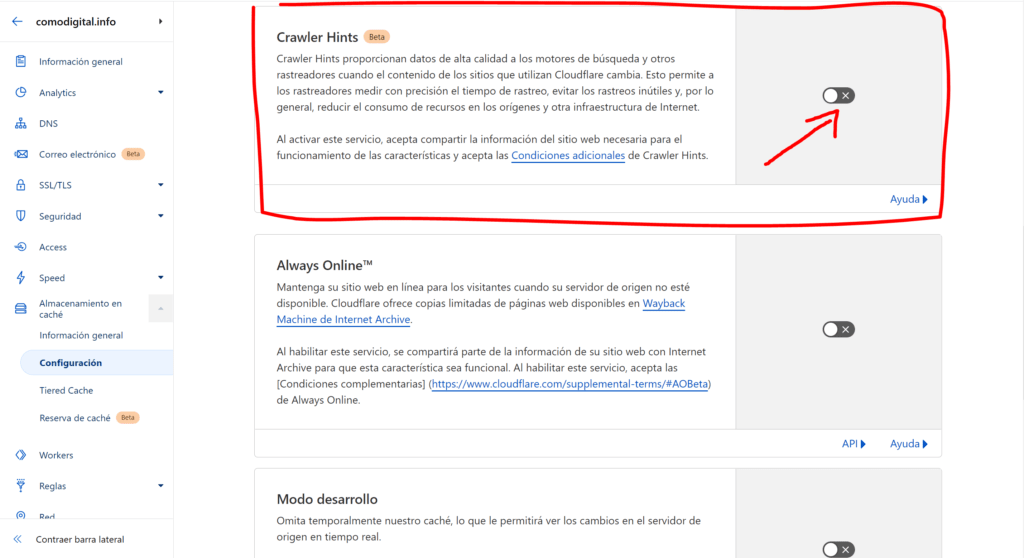The image size is (1024, 558).
Task: Open Wayback Machine de Internet Archive link
Action: point(481,311)
